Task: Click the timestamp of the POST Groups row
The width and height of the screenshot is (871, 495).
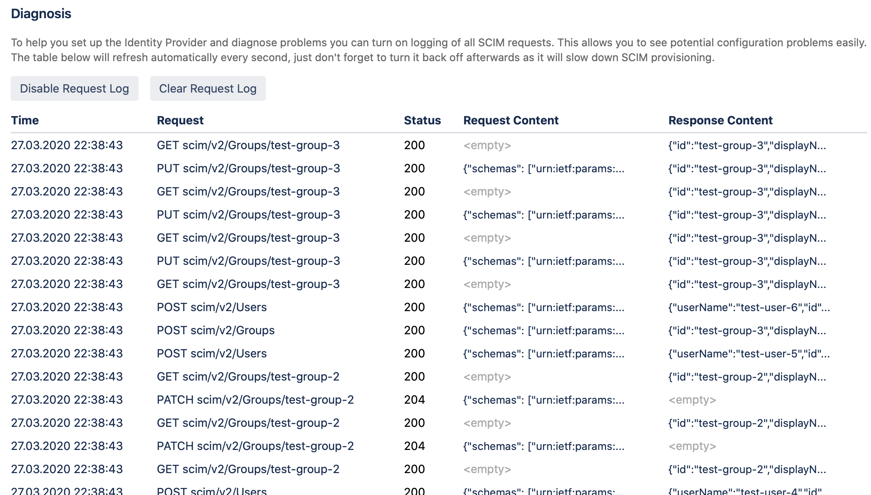Action: [67, 330]
